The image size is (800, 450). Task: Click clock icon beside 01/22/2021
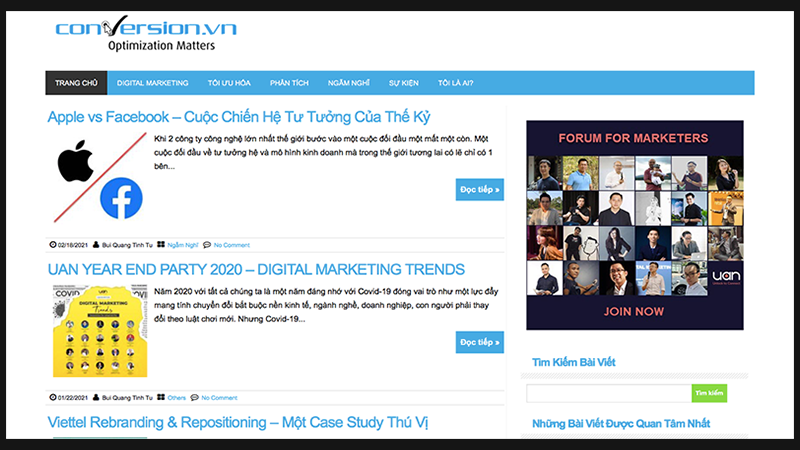pyautogui.click(x=53, y=397)
